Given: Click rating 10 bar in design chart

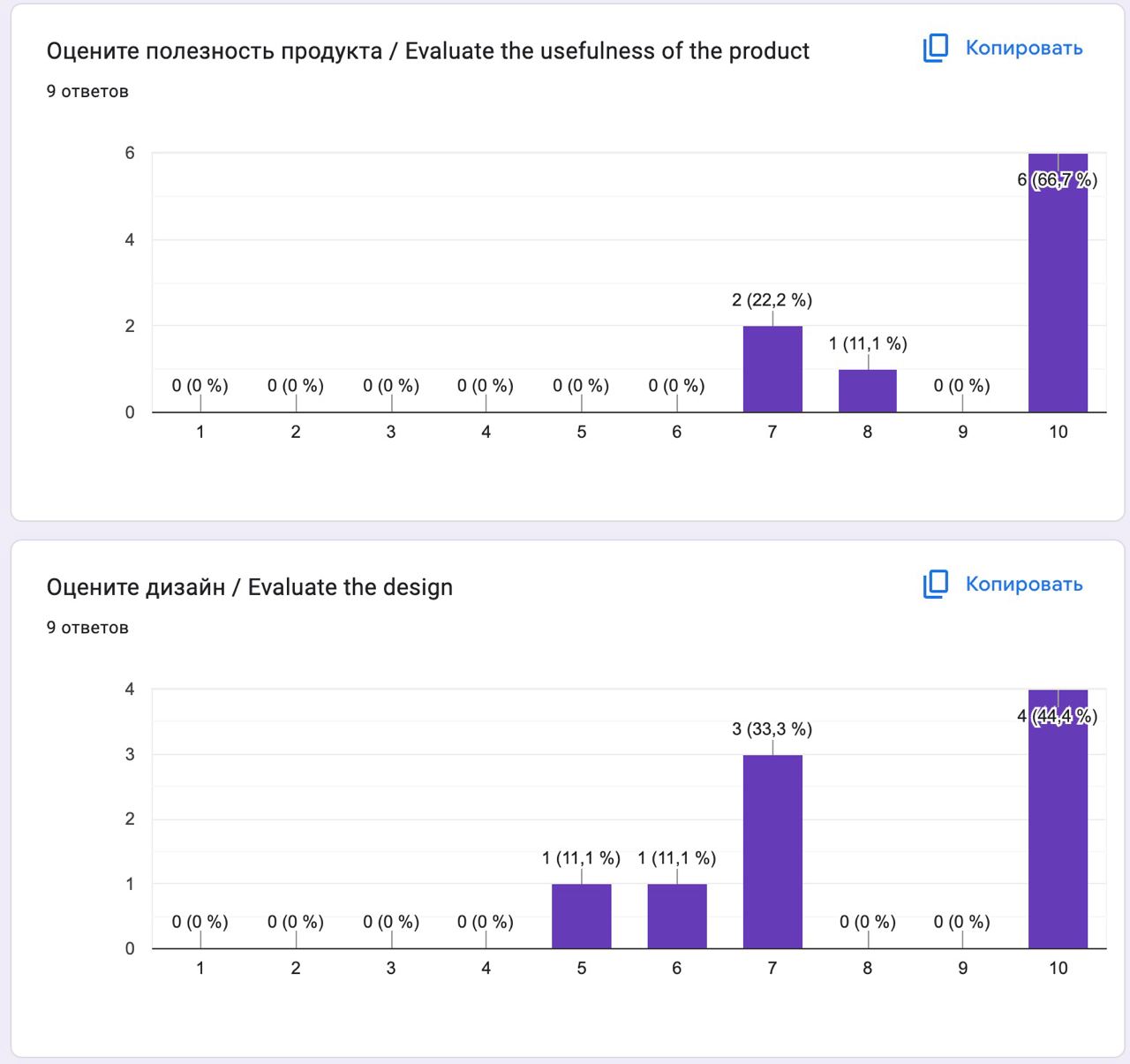Looking at the screenshot, I should 1058,830.
